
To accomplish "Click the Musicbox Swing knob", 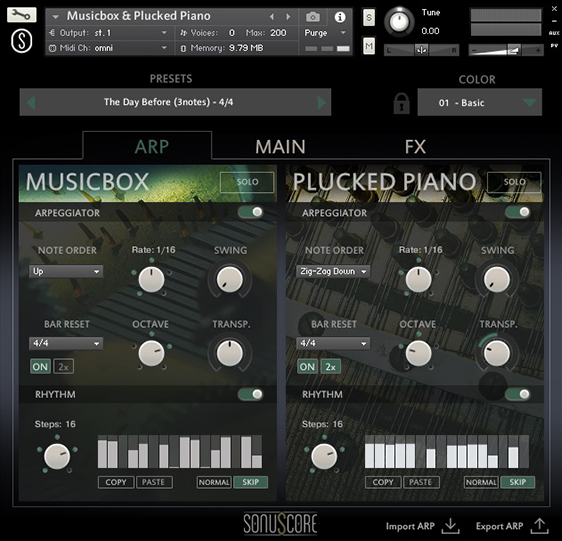I will pos(229,279).
